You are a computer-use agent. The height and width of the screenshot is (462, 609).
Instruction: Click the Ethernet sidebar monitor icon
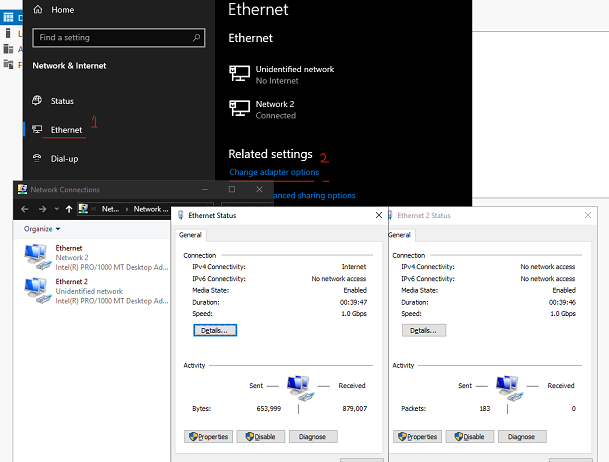pos(37,129)
